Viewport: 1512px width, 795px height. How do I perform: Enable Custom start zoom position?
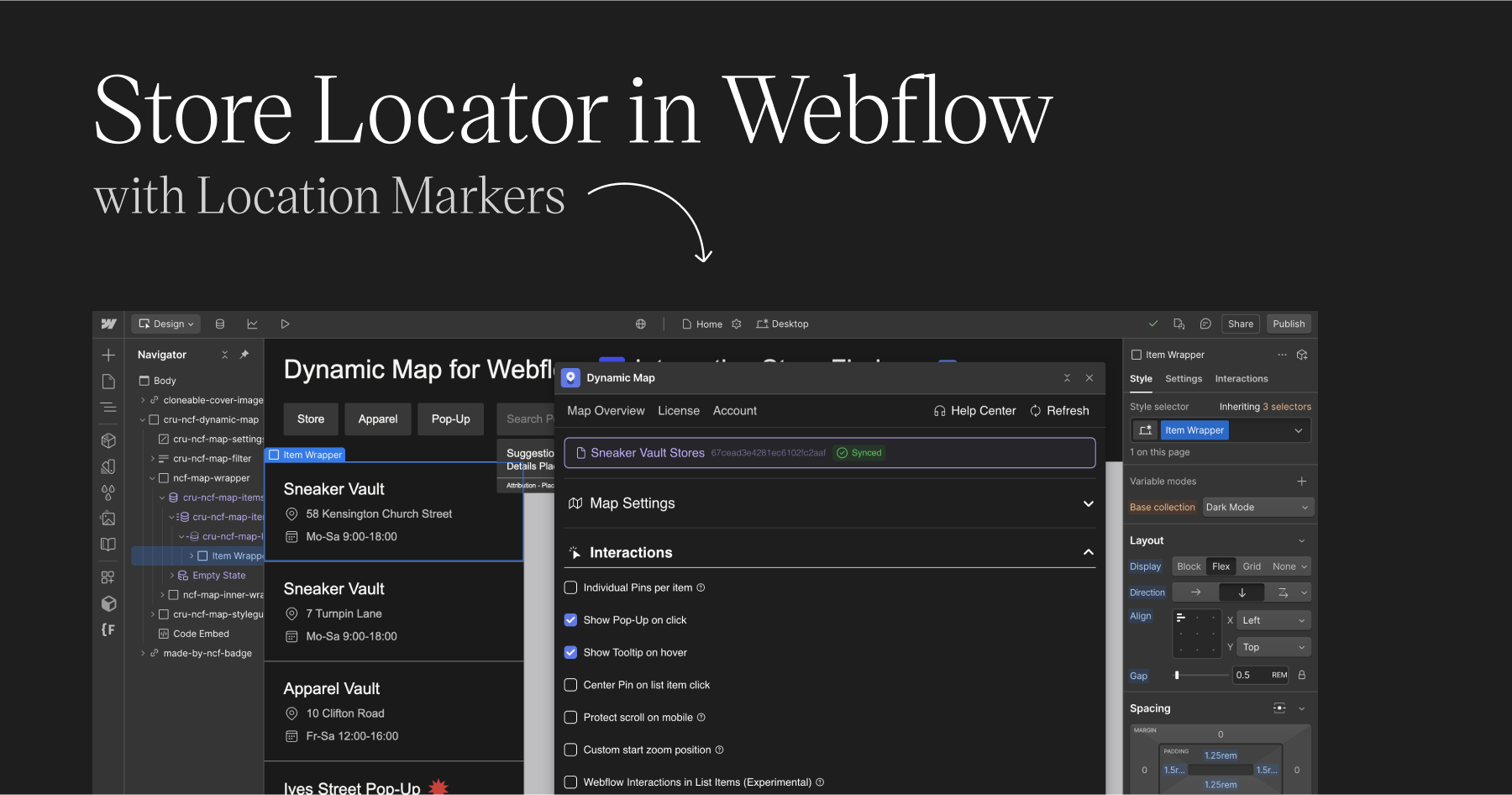click(570, 750)
